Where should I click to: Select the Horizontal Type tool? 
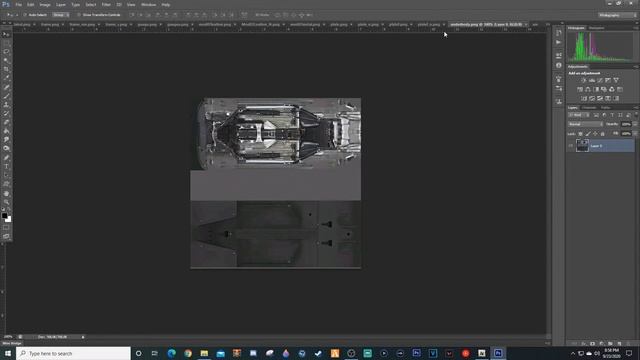pos(6,167)
